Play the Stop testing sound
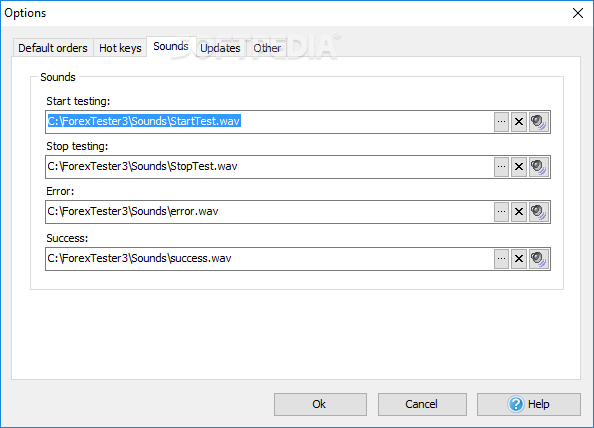 (539, 167)
